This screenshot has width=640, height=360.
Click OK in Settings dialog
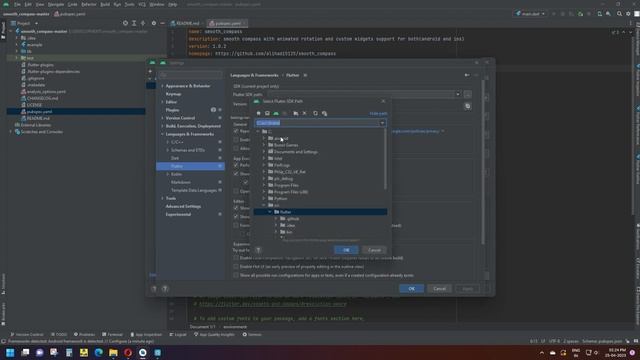click(x=411, y=289)
